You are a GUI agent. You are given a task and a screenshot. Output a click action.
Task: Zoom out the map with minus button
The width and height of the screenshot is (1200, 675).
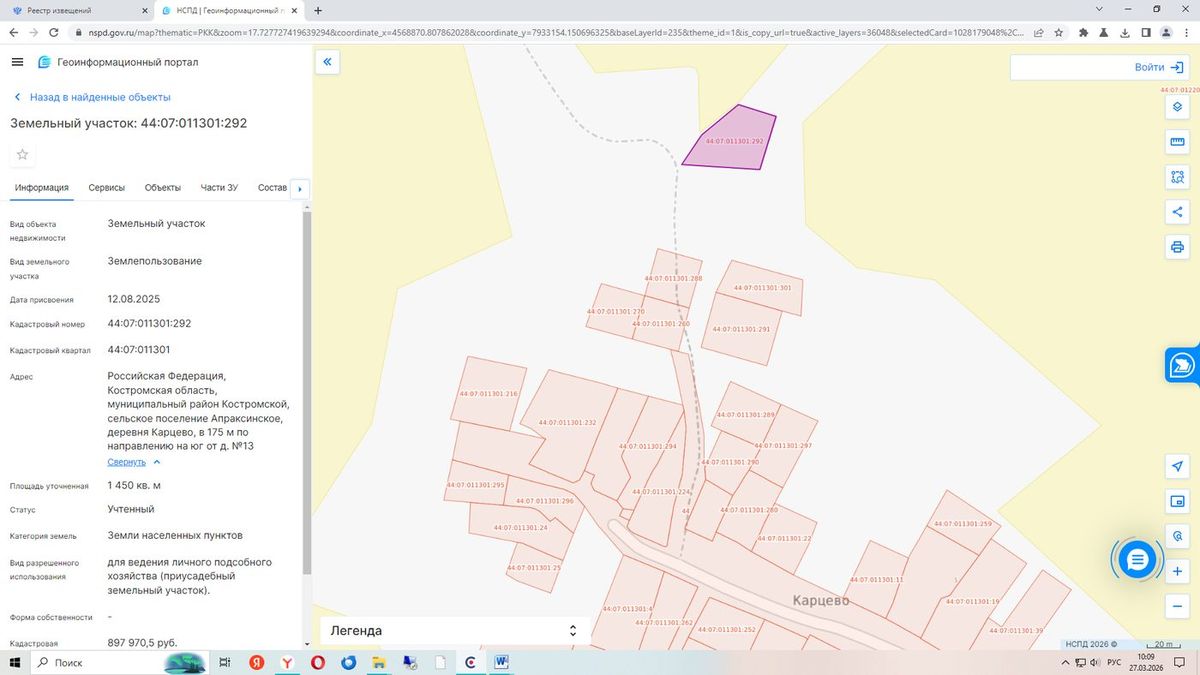(x=1177, y=606)
